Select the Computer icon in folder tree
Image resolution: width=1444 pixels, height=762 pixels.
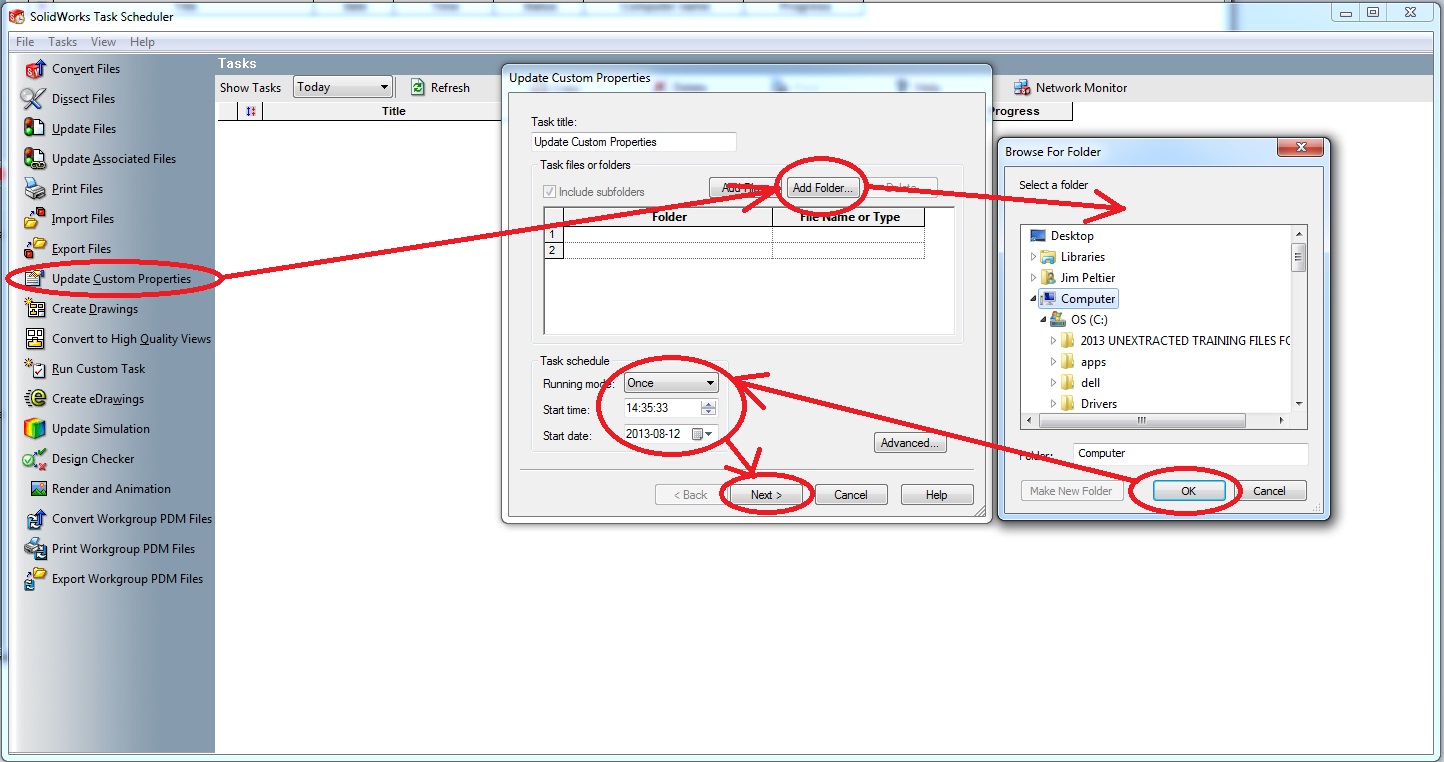1048,299
